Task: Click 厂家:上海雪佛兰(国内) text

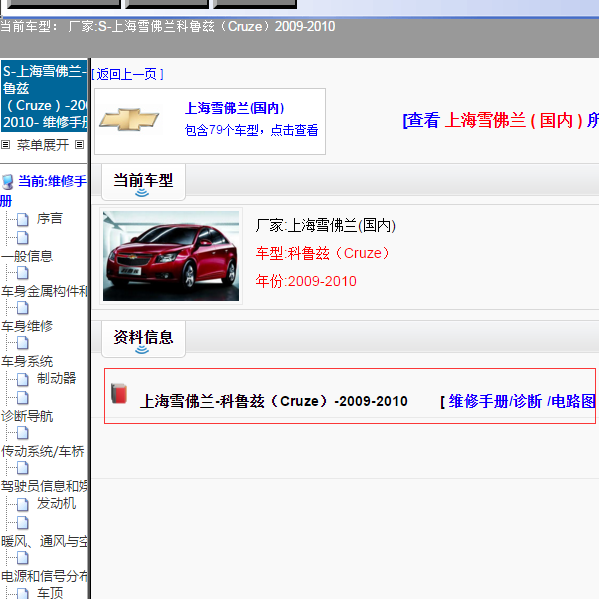Action: click(x=325, y=225)
